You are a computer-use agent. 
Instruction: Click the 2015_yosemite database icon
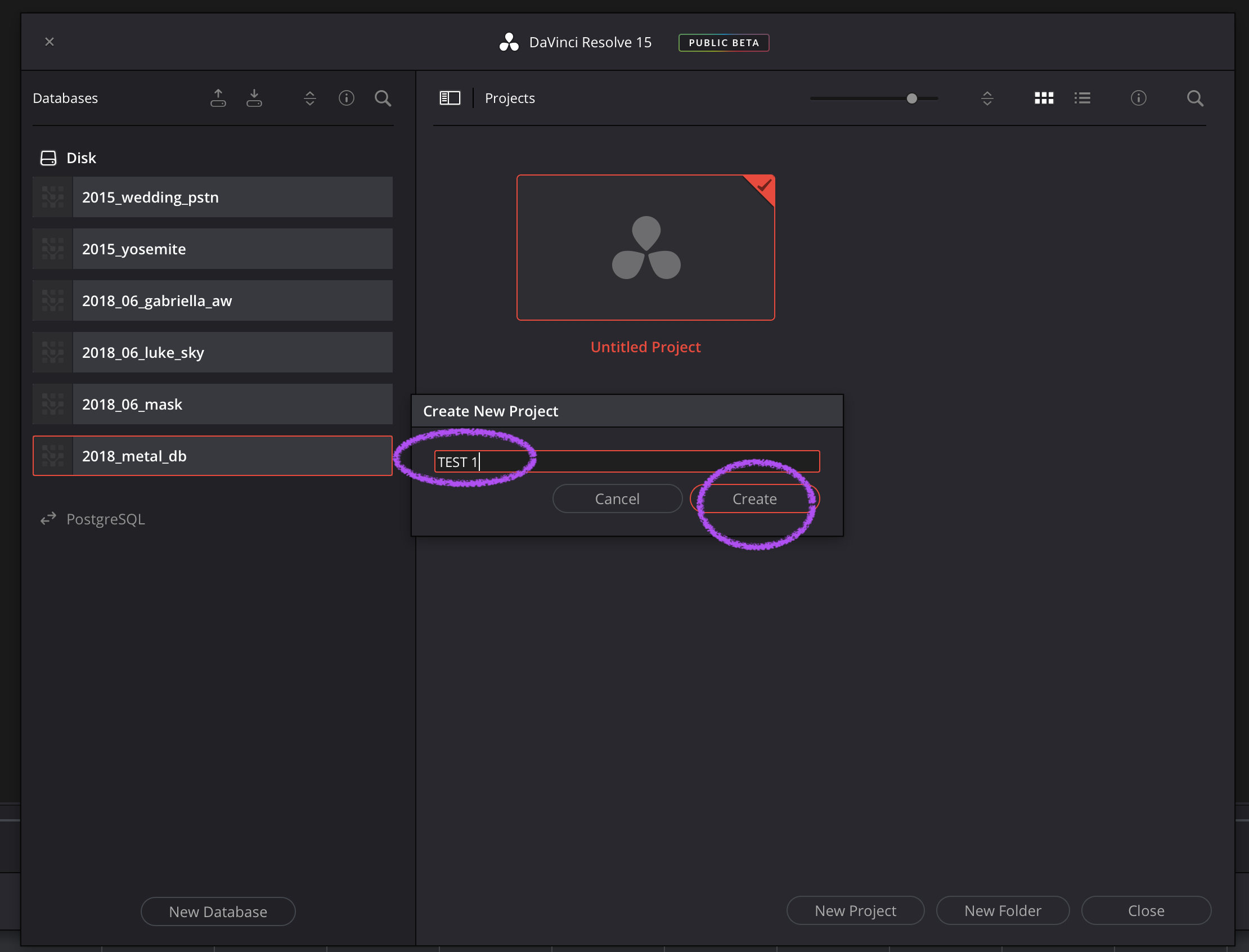click(53, 249)
